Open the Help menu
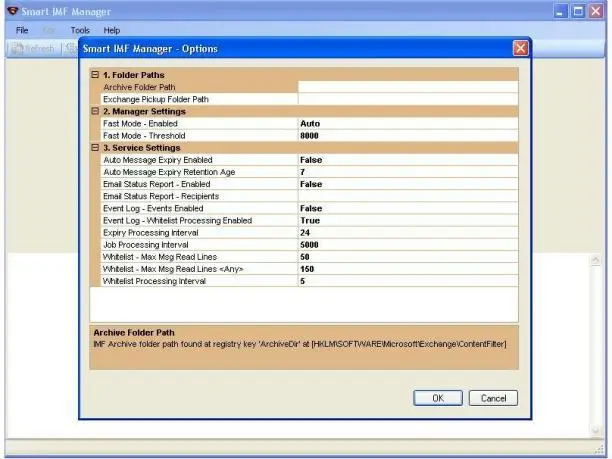 tap(112, 30)
